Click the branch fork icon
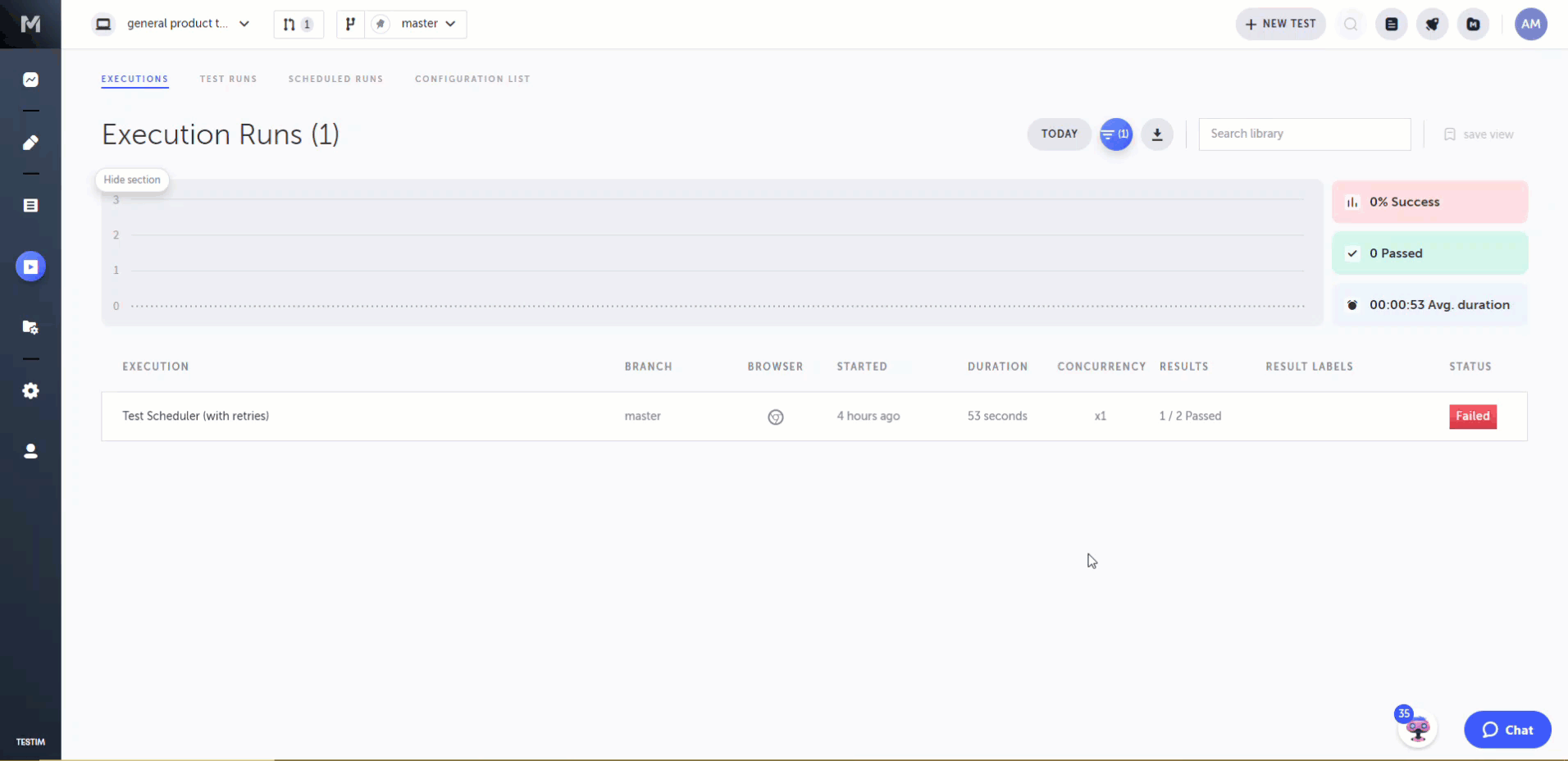1568x761 pixels. (350, 24)
